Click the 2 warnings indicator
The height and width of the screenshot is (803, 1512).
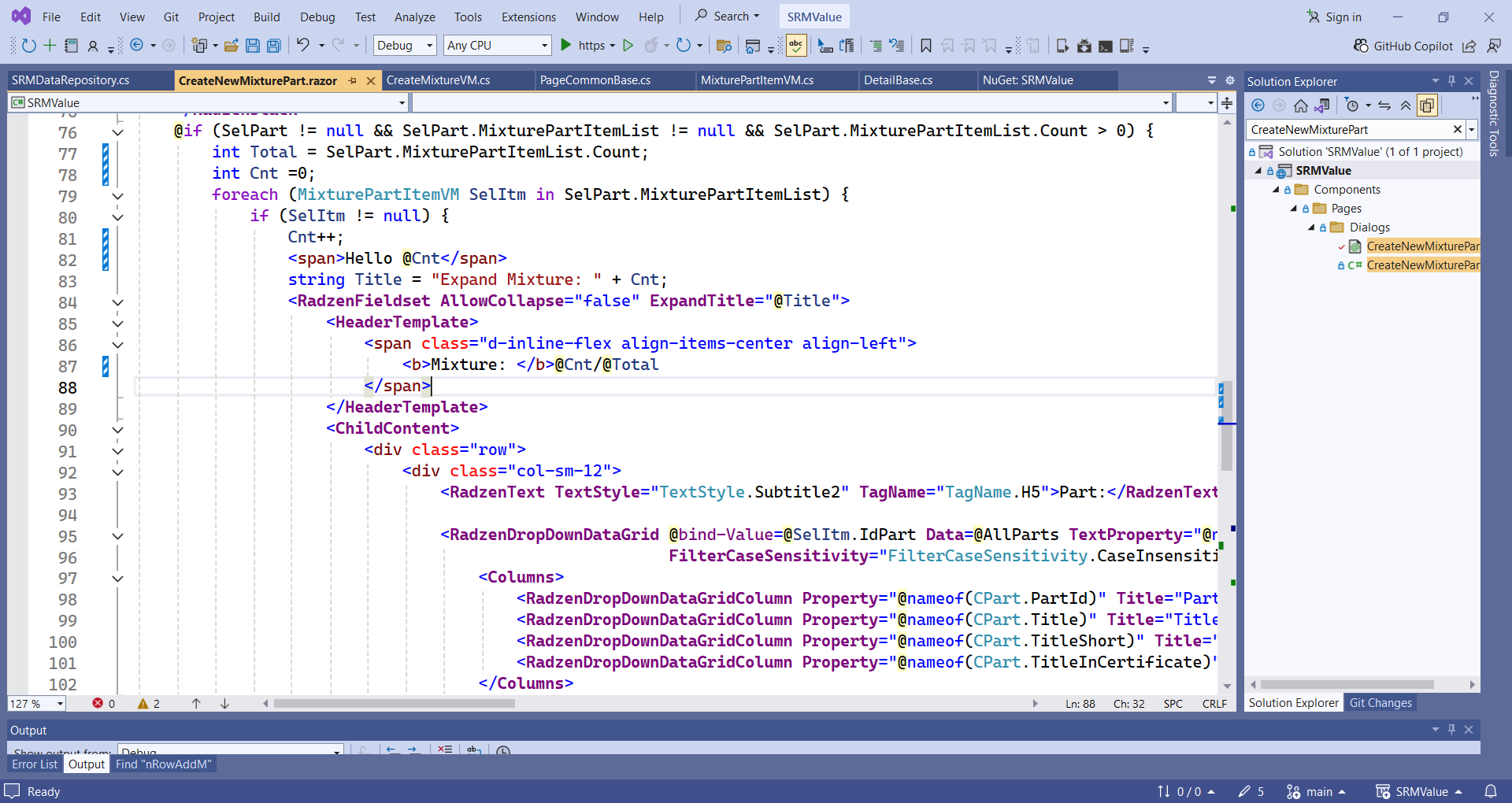[149, 704]
